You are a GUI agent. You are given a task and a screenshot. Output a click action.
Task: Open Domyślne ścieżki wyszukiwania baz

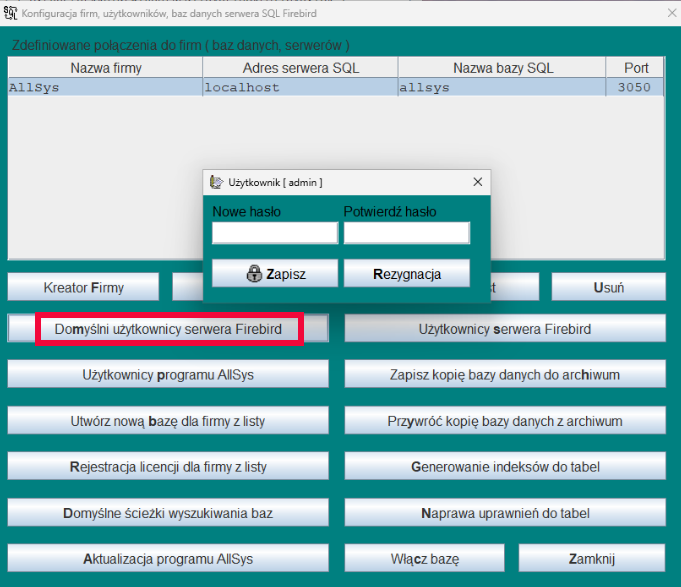168,512
